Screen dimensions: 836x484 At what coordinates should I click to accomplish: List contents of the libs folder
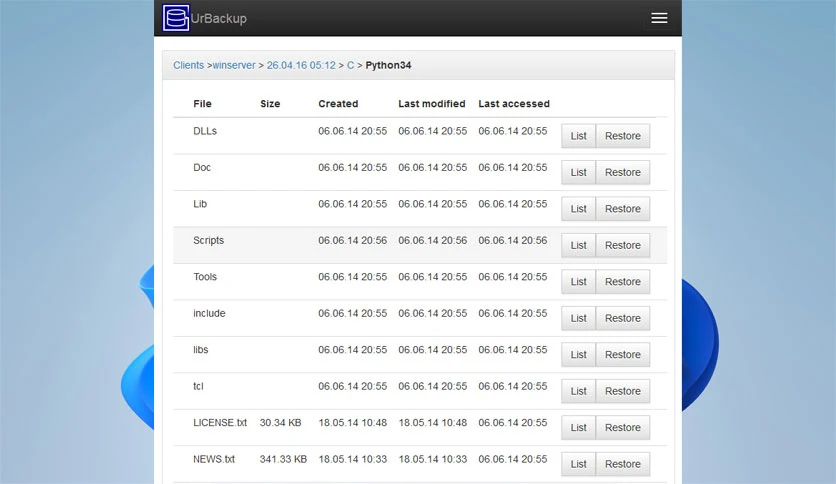[578, 354]
